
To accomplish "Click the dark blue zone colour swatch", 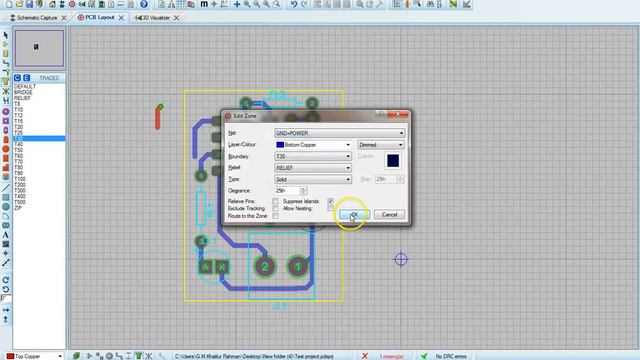I will pos(393,160).
